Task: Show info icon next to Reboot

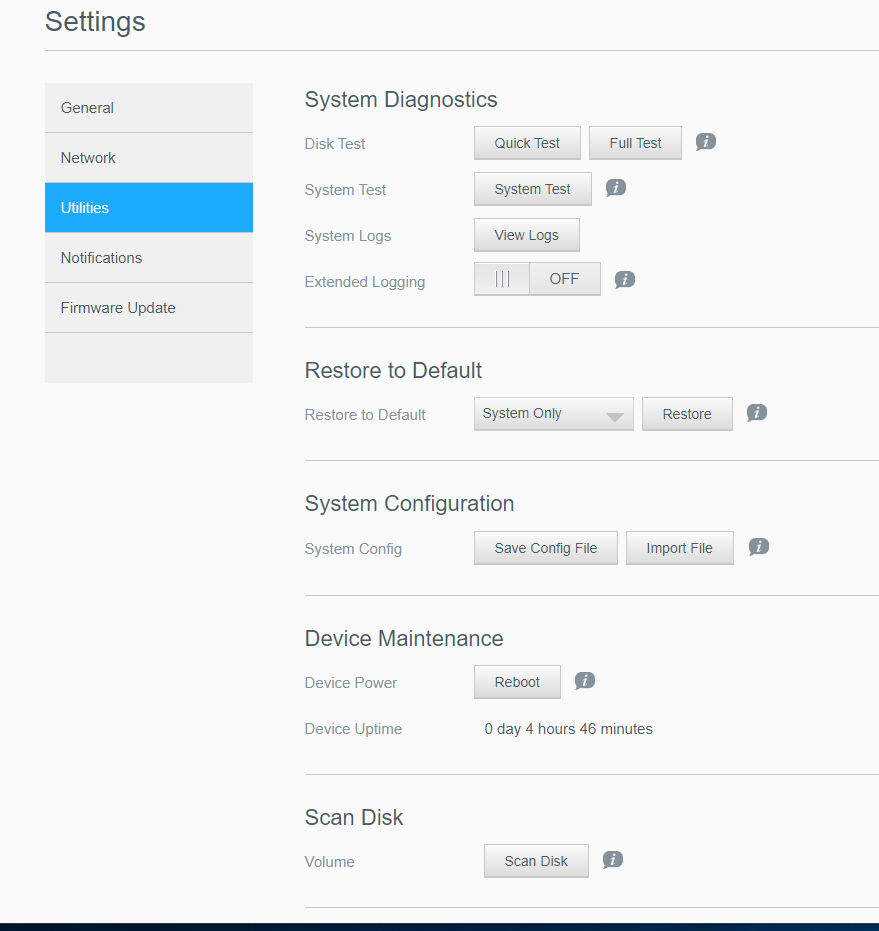Action: click(x=585, y=681)
